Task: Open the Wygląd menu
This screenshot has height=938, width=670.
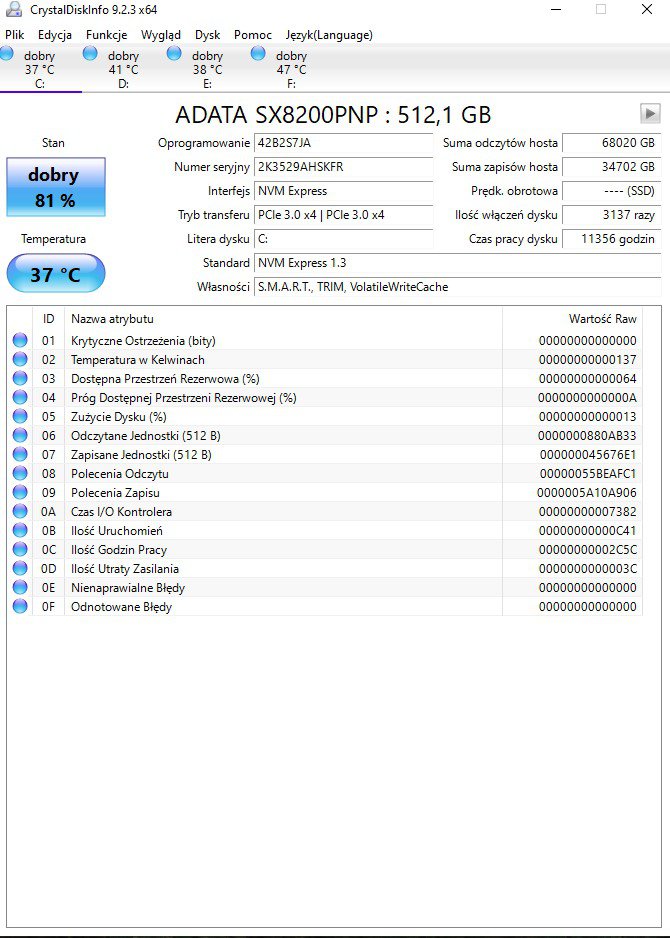Action: [161, 35]
